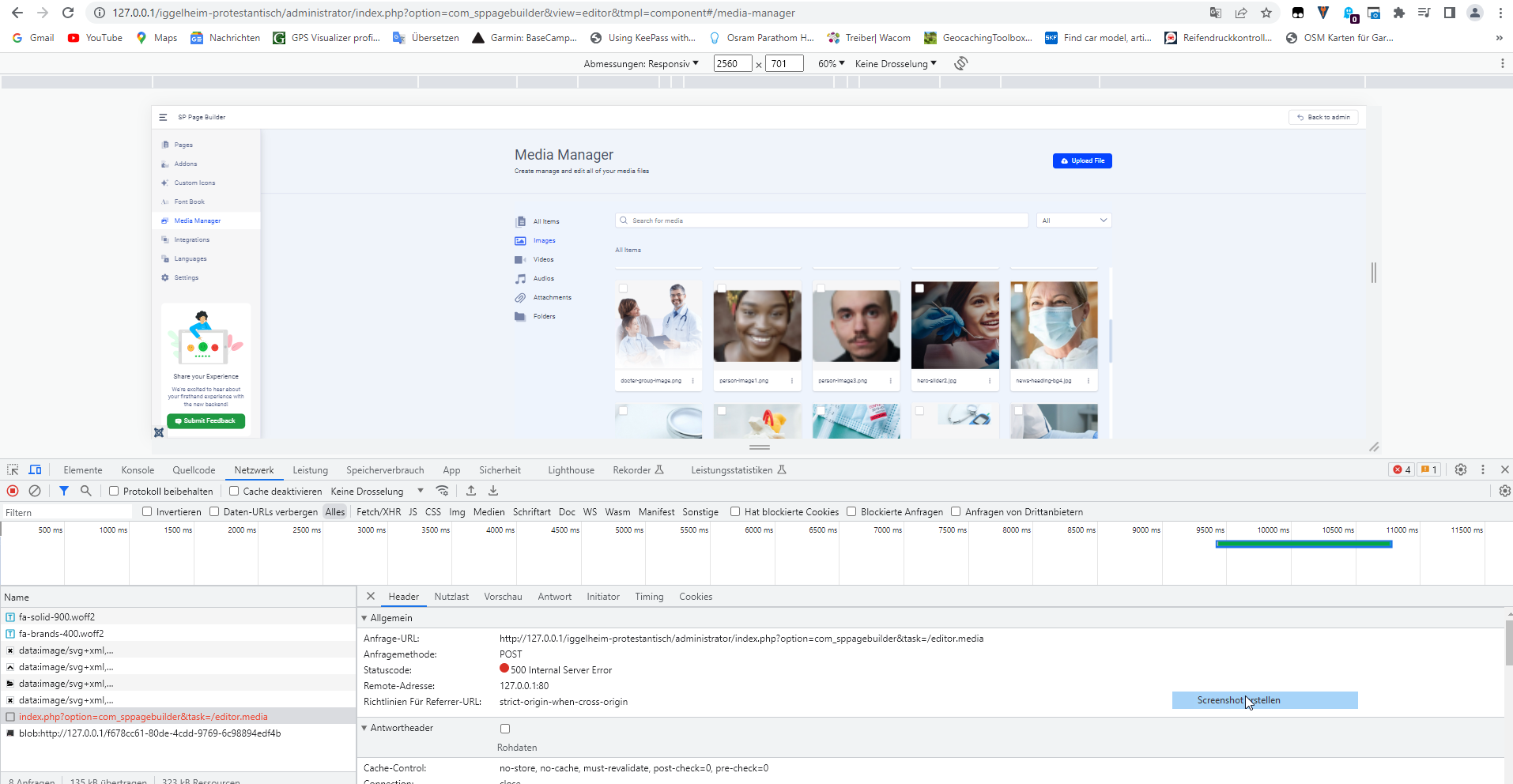Image resolution: width=1513 pixels, height=784 pixels.
Task: Click Submit Feedback green button
Action: pyautogui.click(x=206, y=421)
